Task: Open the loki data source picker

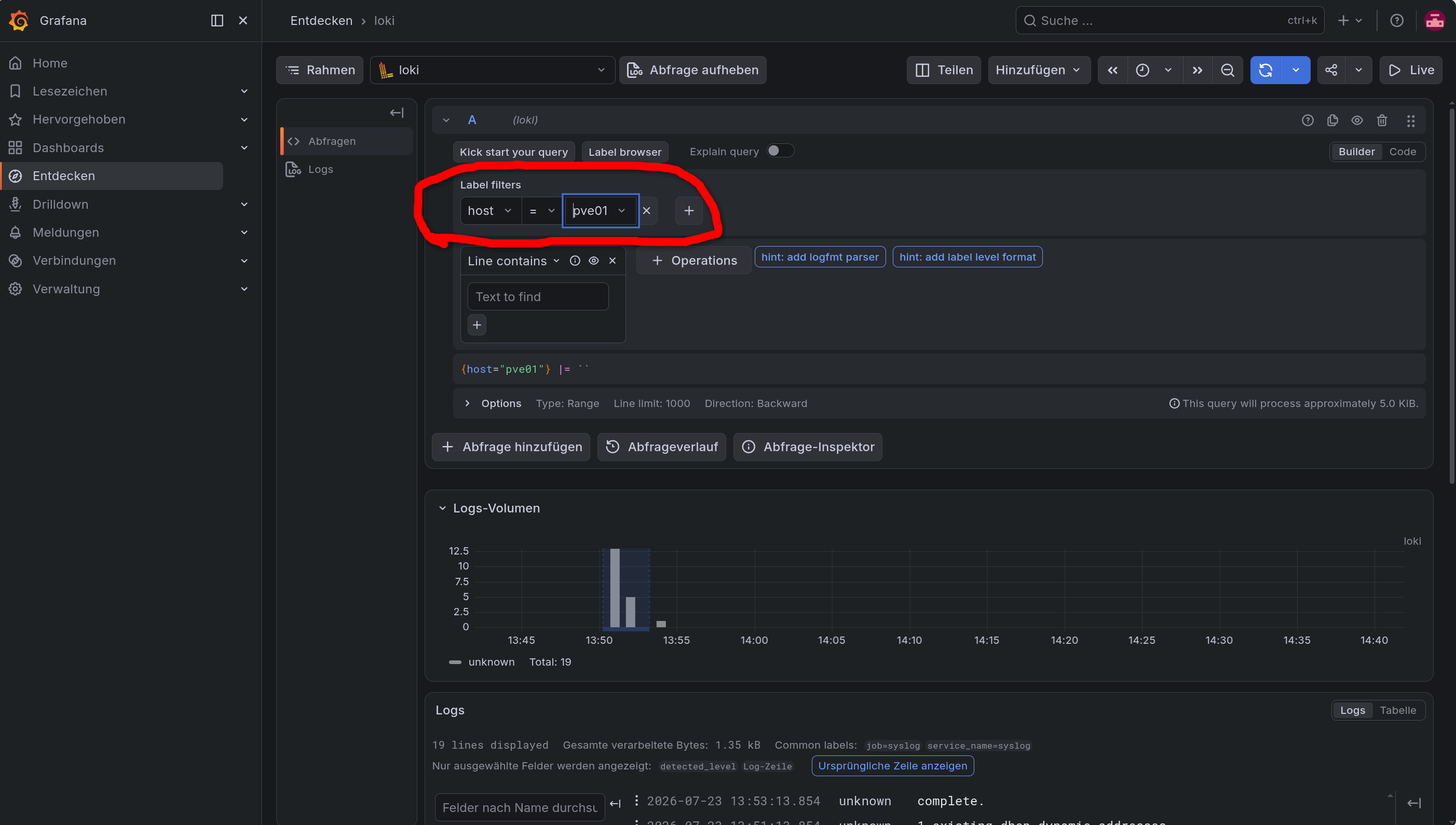Action: coord(492,70)
